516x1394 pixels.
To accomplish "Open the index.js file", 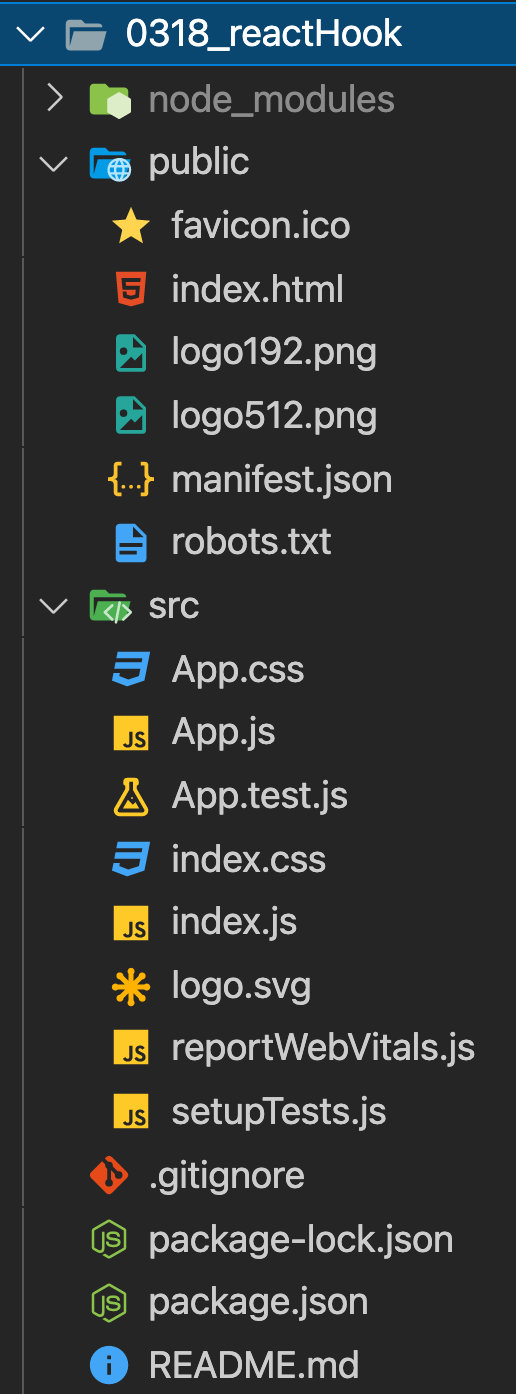I will pos(234,923).
